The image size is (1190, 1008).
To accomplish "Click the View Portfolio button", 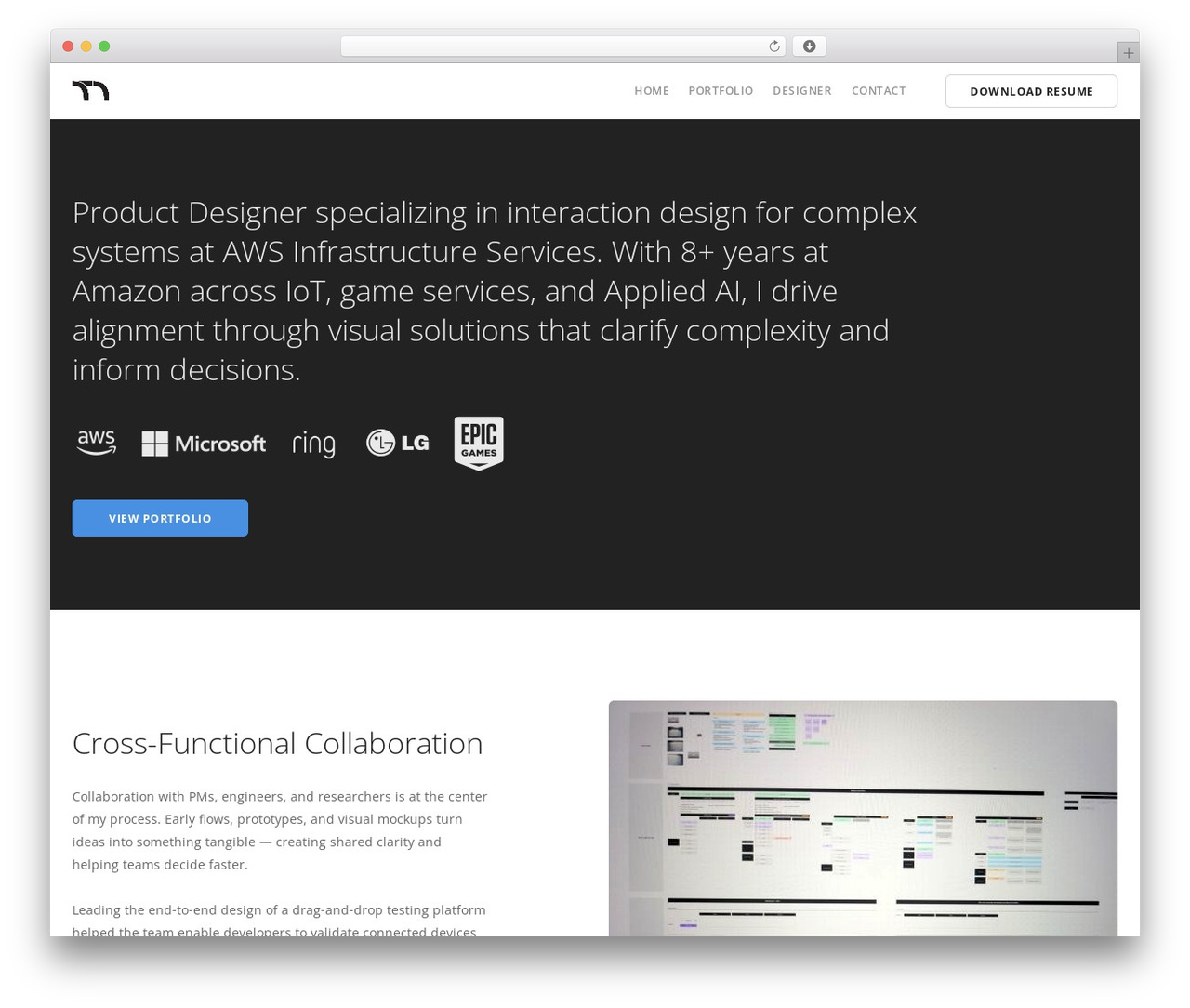I will click(x=160, y=518).
